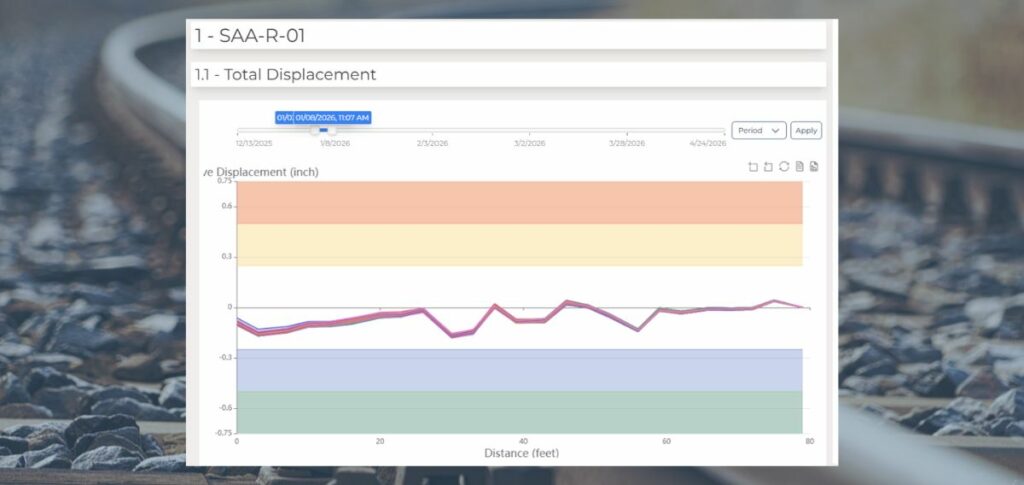Click the -0.3 y-axis tick label
This screenshot has width=1024, height=485.
coord(225,358)
